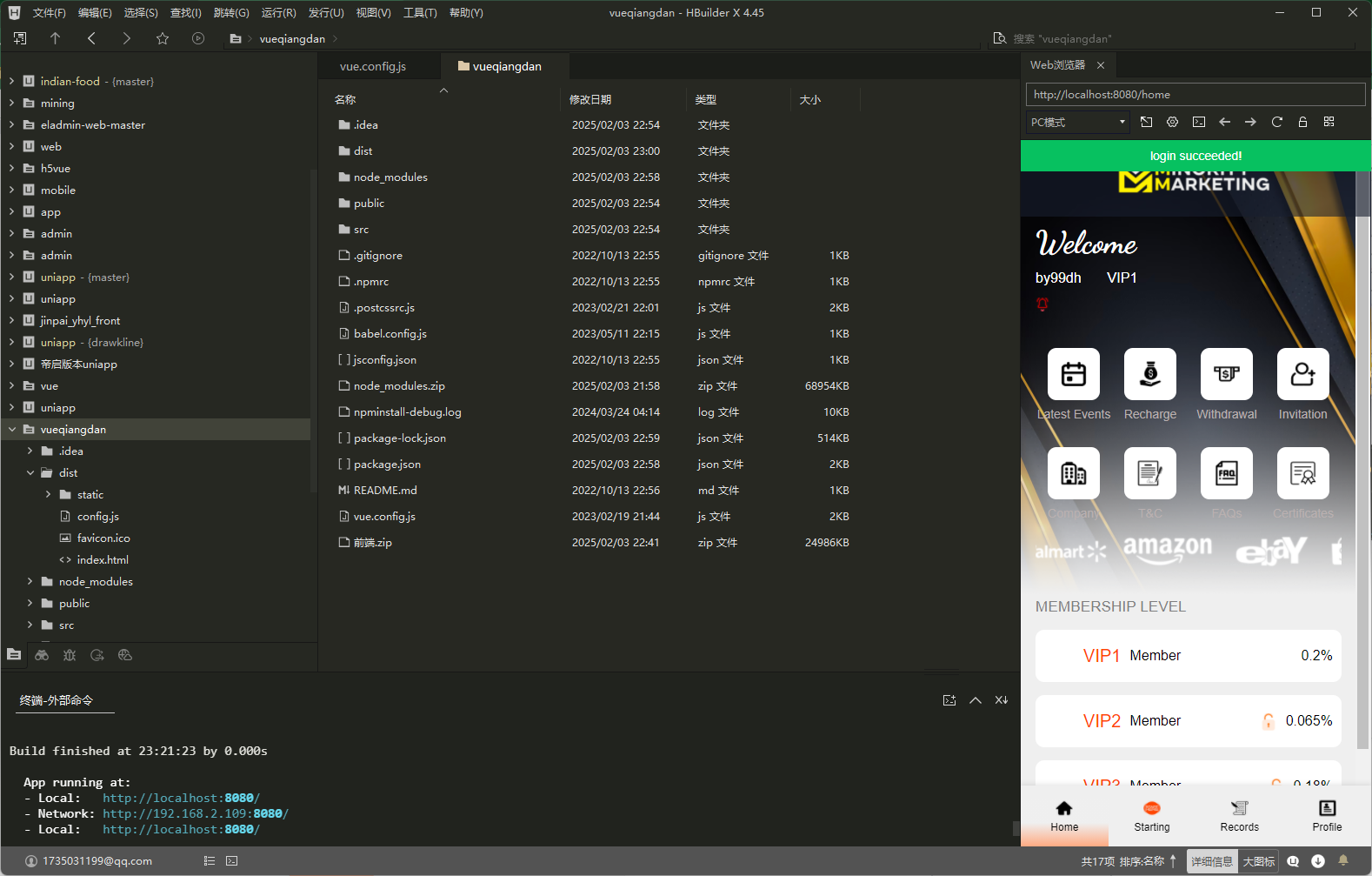Click the browser URL address field
The image size is (1372, 876).
(x=1195, y=94)
